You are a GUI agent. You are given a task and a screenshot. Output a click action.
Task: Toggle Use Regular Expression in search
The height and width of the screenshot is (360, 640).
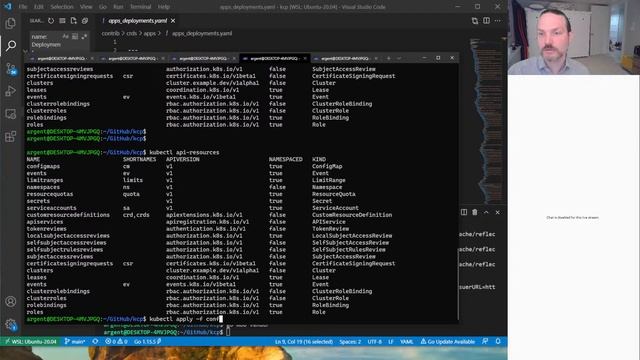(x=84, y=36)
